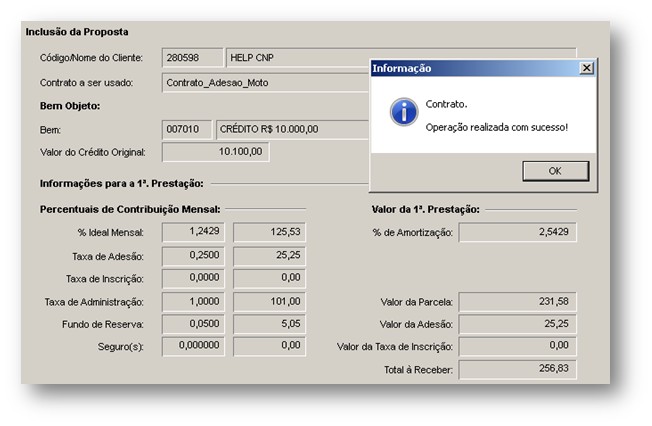Click Taxa de Administração amount 101,00
The width and height of the screenshot is (652, 426).
(x=269, y=302)
